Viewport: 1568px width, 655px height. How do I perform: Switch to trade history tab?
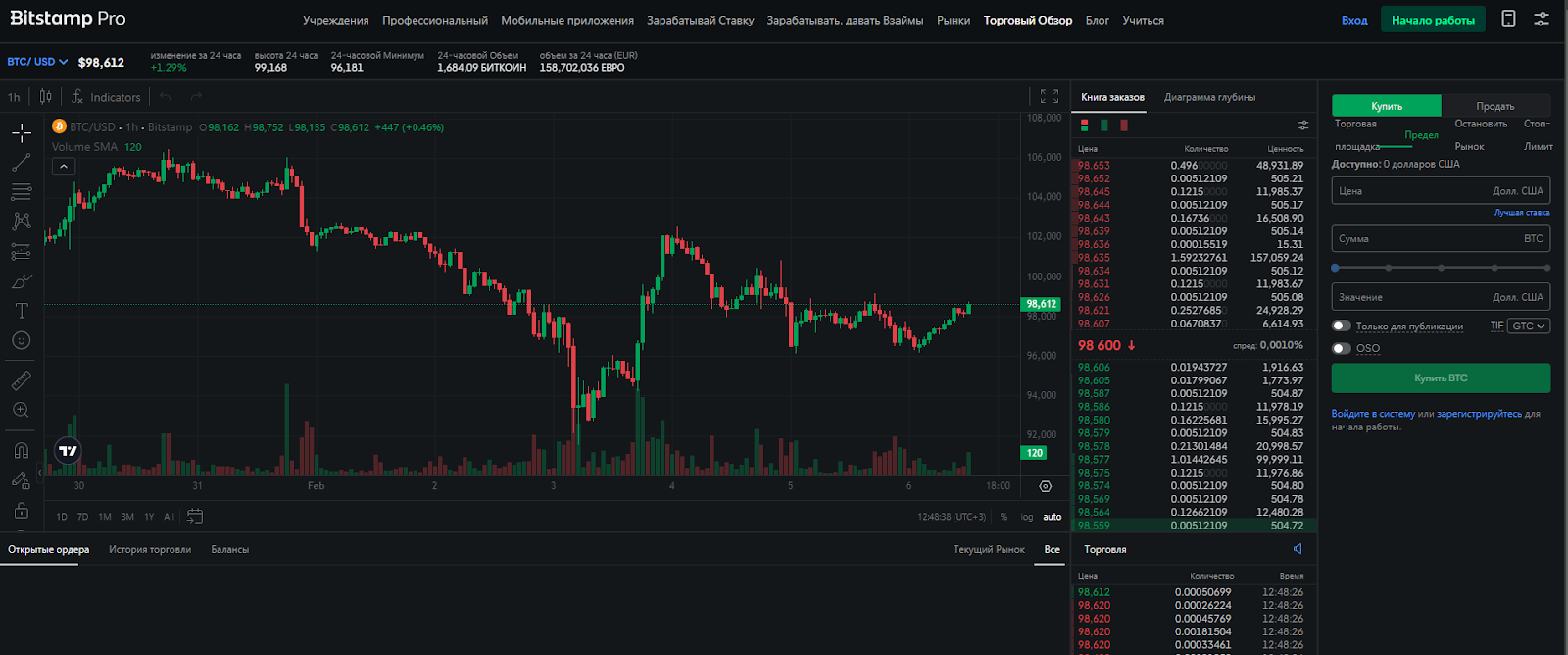(x=150, y=549)
